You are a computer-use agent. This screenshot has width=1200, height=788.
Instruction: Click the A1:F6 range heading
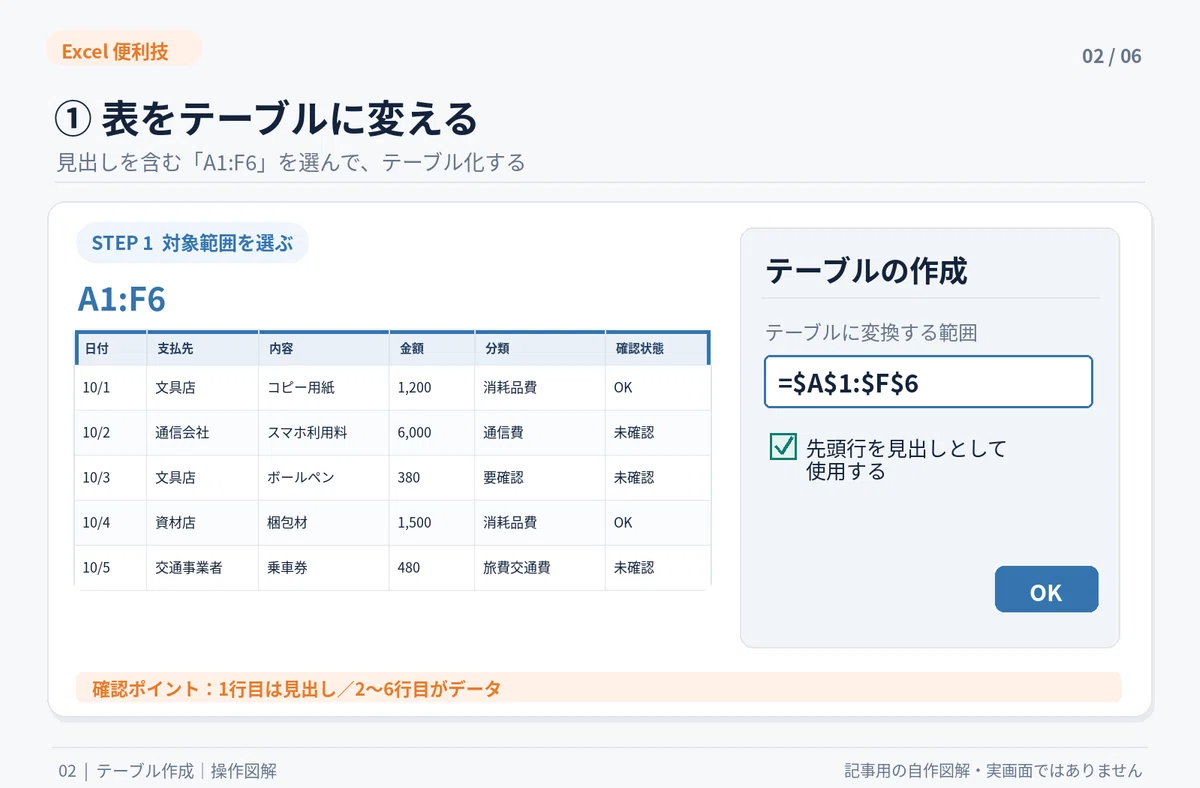click(x=122, y=299)
